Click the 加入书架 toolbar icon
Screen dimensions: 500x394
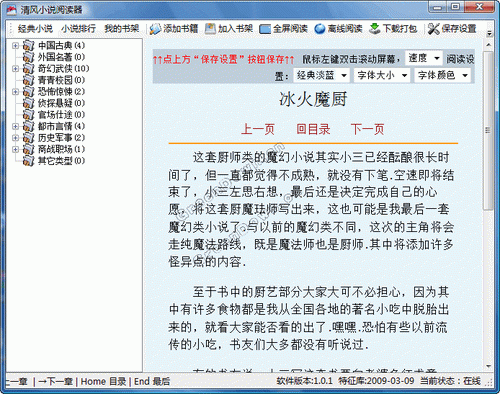tap(210, 29)
